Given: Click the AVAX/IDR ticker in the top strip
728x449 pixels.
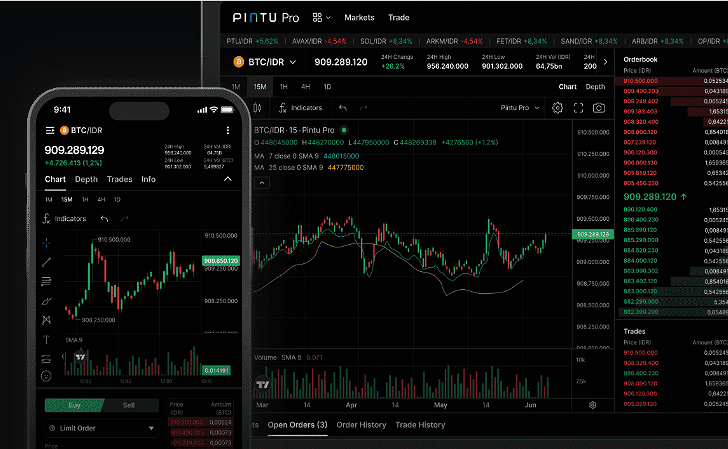Looking at the screenshot, I should coord(319,41).
